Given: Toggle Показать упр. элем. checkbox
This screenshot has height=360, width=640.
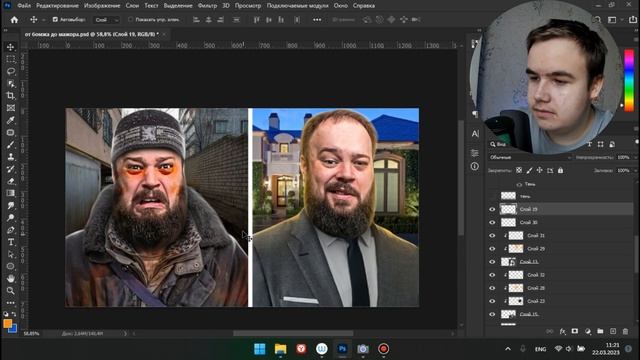Looking at the screenshot, I should pyautogui.click(x=130, y=20).
